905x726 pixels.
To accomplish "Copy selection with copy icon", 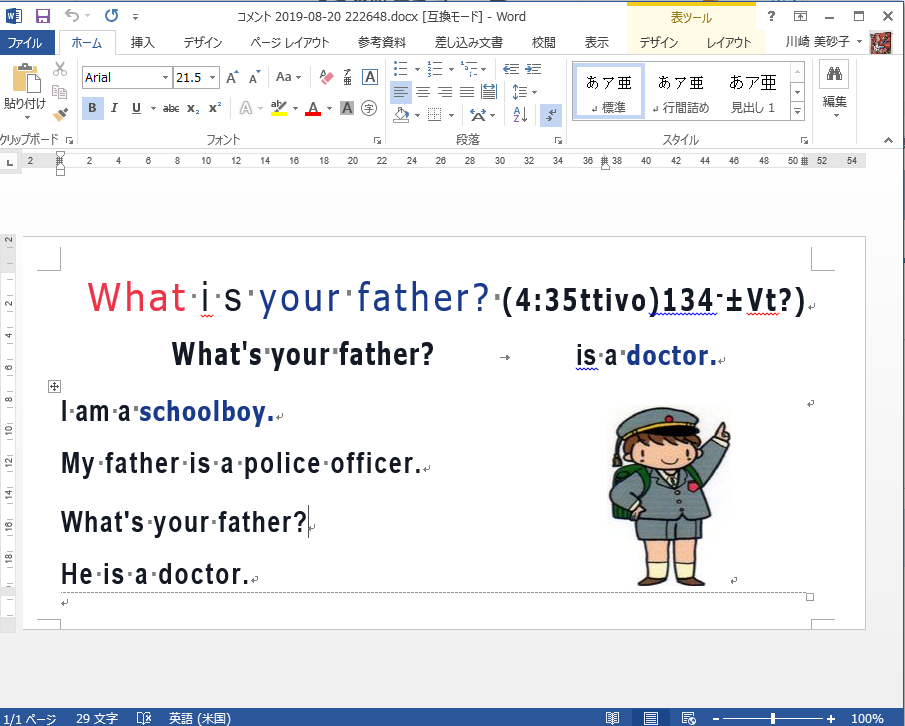I will click(59, 91).
